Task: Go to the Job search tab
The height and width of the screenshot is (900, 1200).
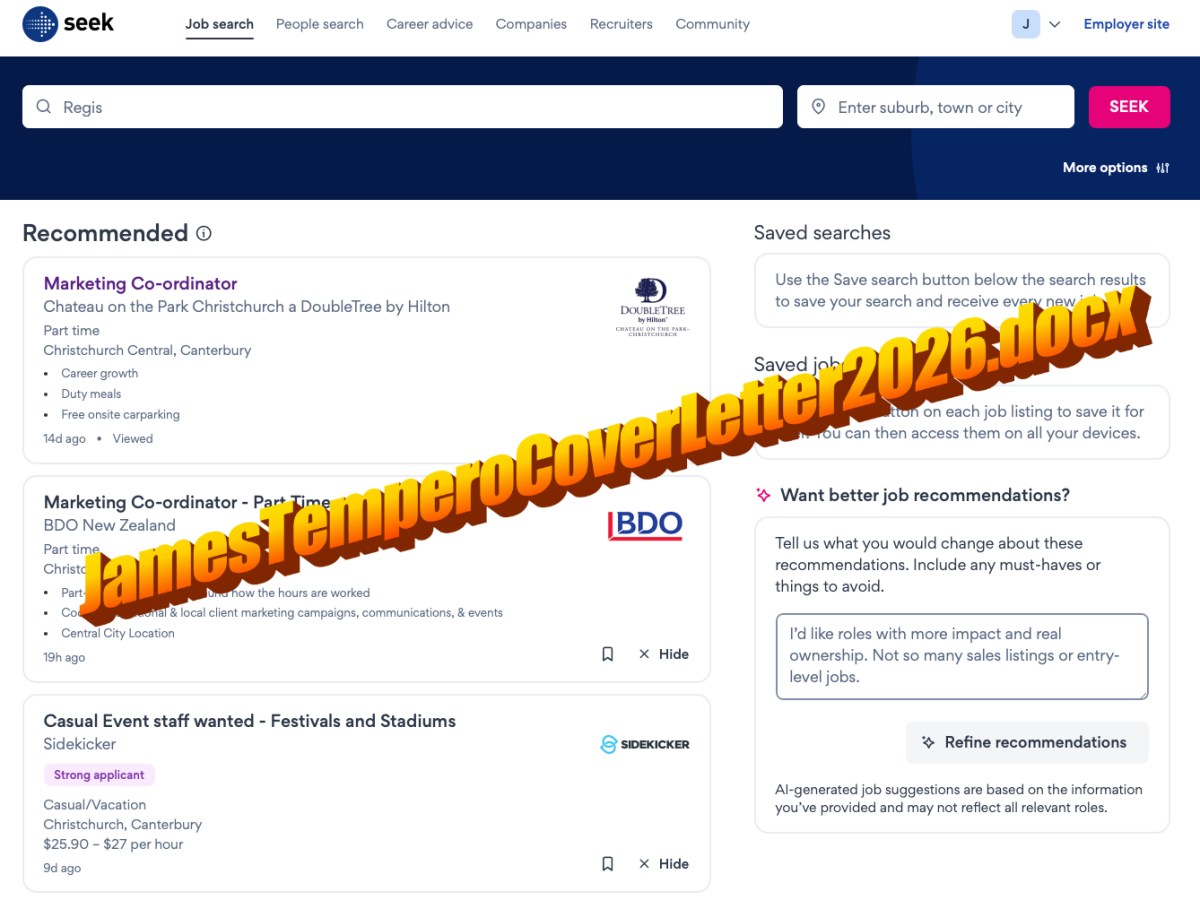Action: 219,24
